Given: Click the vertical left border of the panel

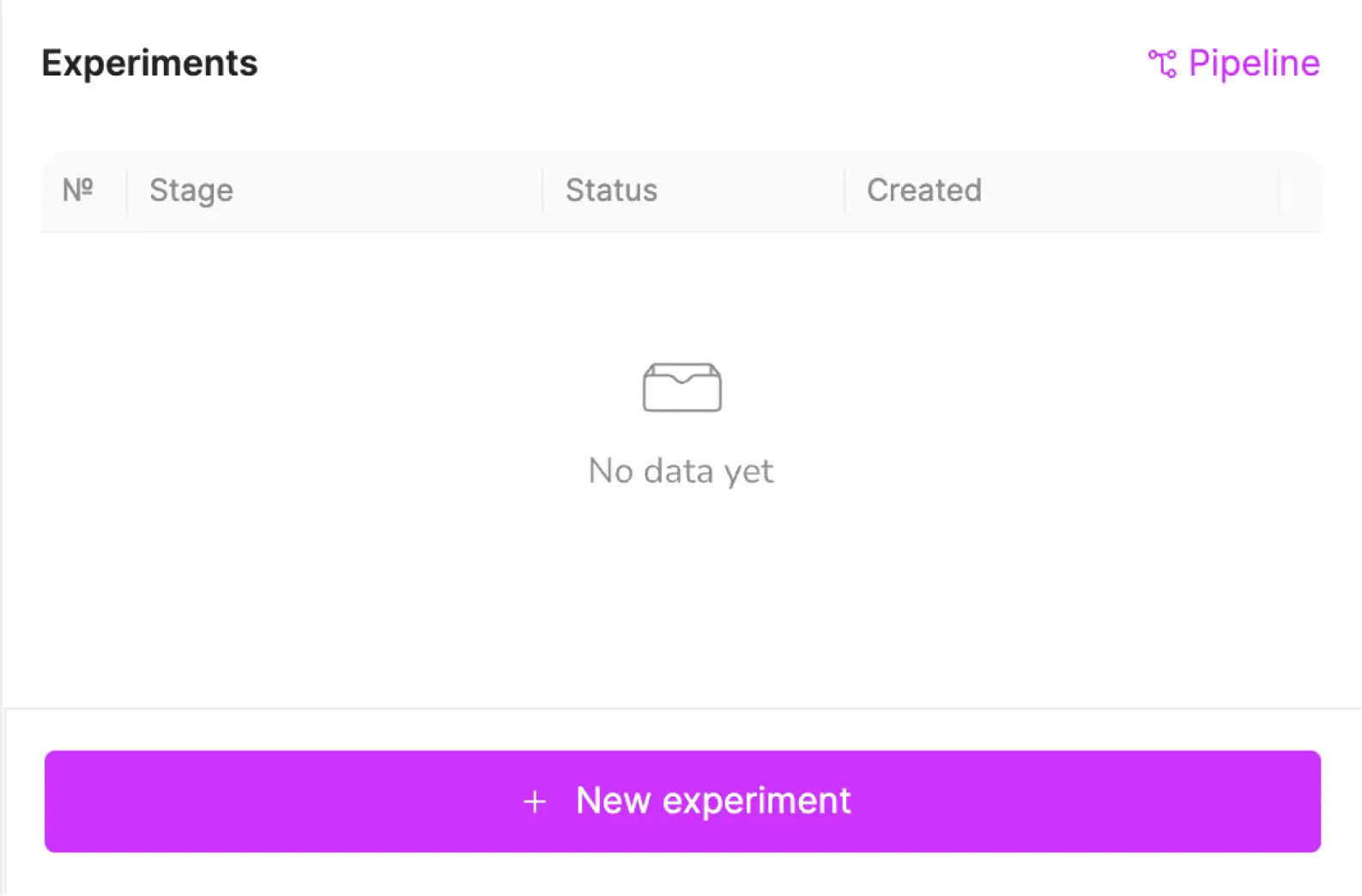Looking at the screenshot, I should pyautogui.click(x=3, y=429).
